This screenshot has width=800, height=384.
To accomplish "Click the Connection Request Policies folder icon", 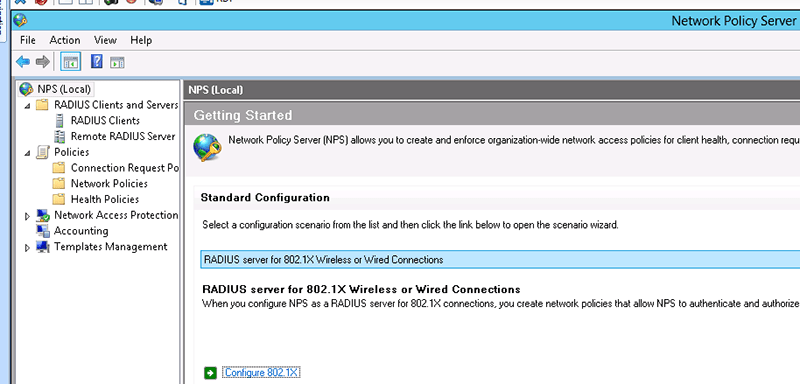I will click(x=59, y=168).
